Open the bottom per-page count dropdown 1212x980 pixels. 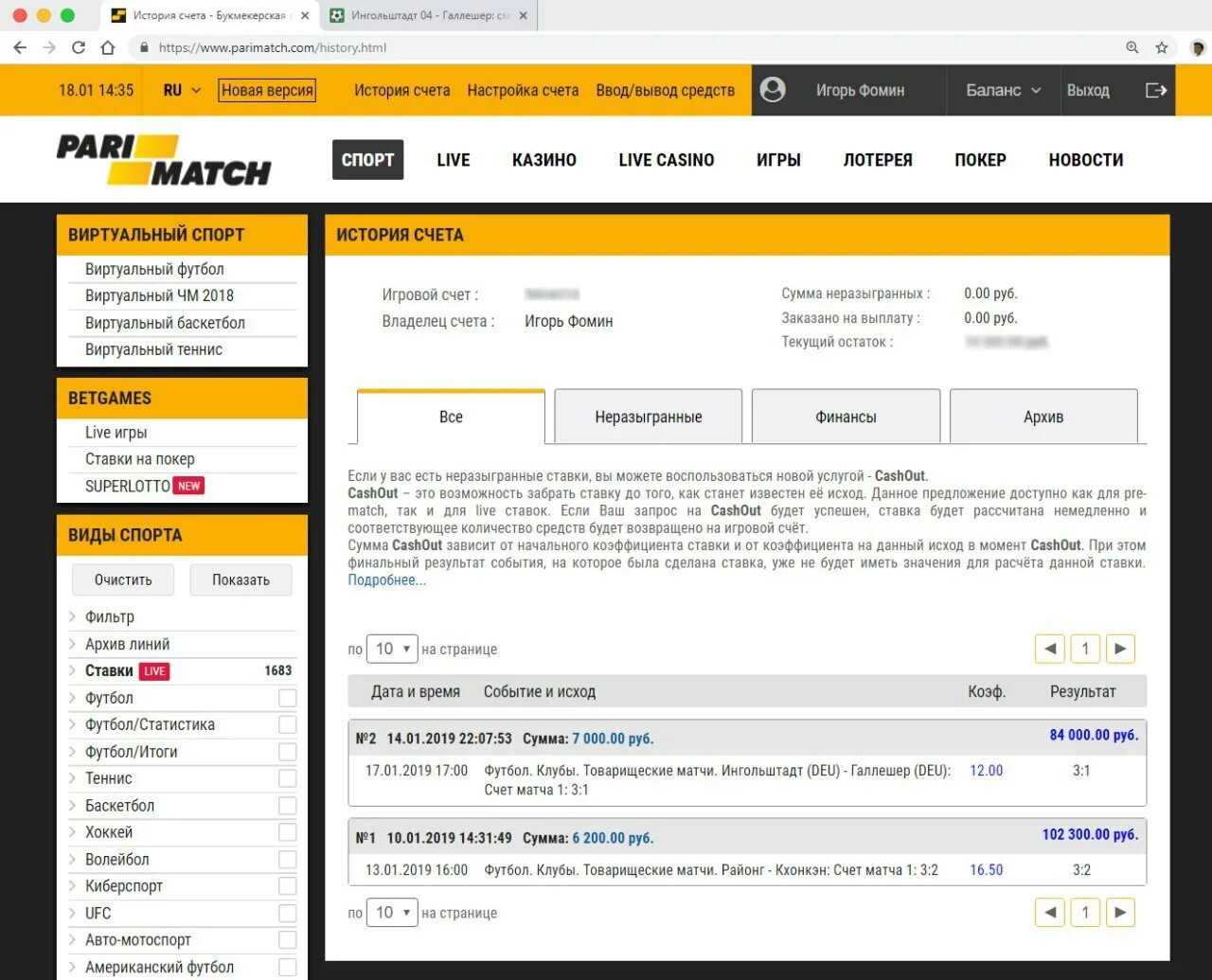[391, 913]
